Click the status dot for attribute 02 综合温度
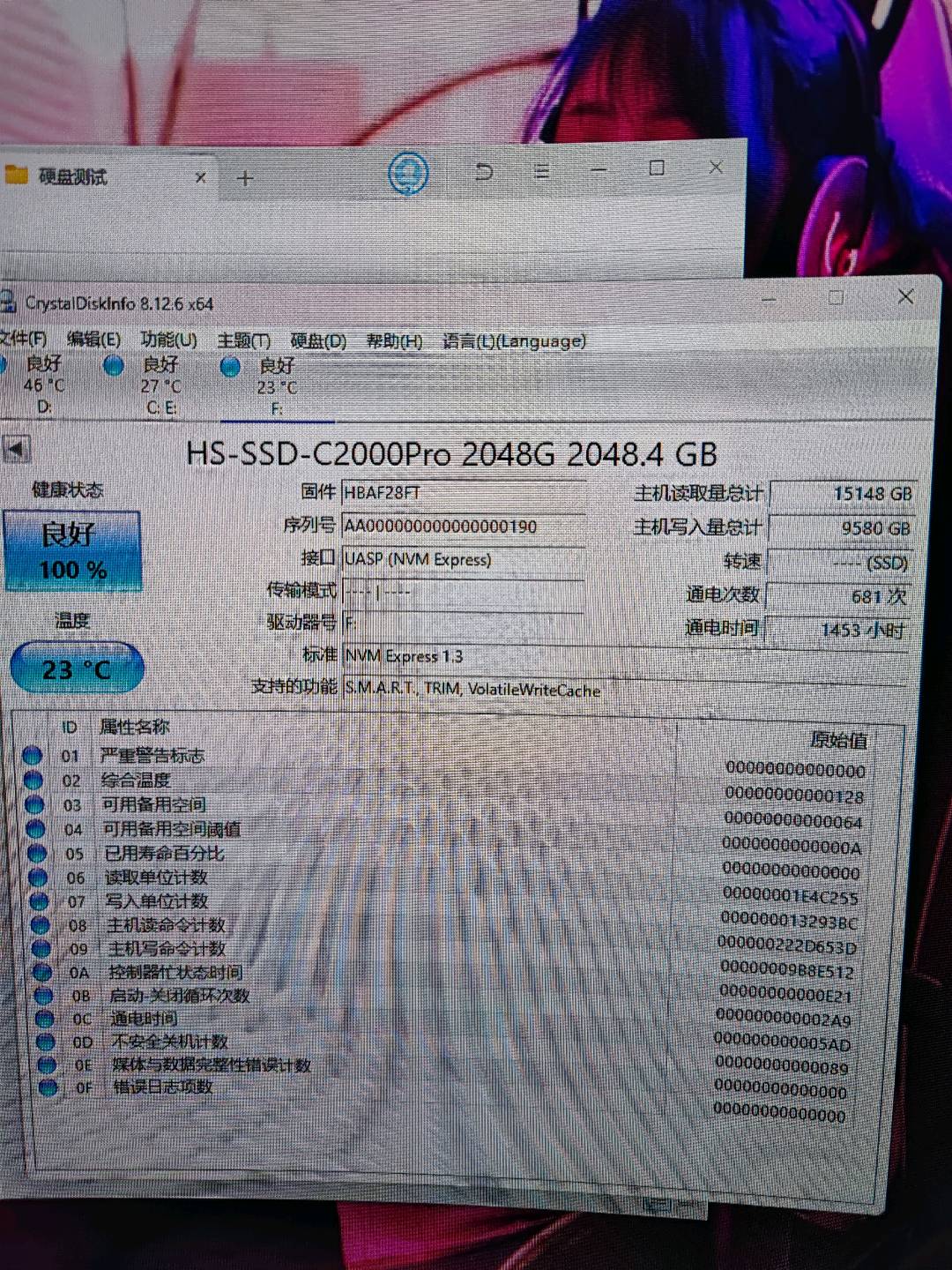Screen dimensions: 952x1270 (x=33, y=780)
